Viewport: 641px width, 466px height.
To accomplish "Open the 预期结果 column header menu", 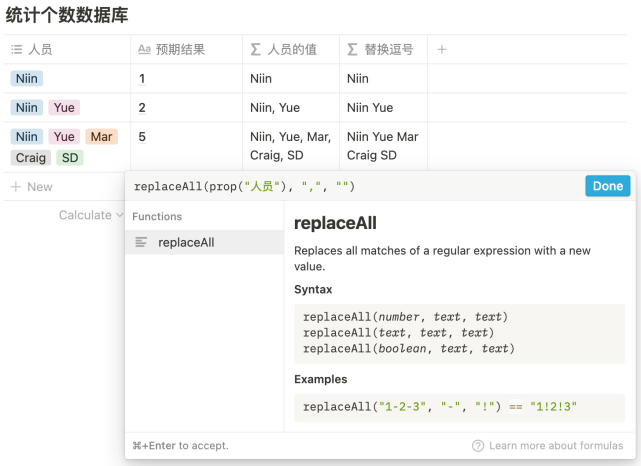I will coord(185,49).
